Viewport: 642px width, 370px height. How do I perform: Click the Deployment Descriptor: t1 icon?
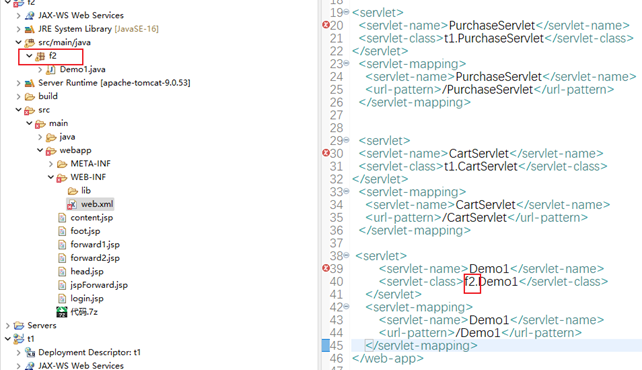click(29, 352)
